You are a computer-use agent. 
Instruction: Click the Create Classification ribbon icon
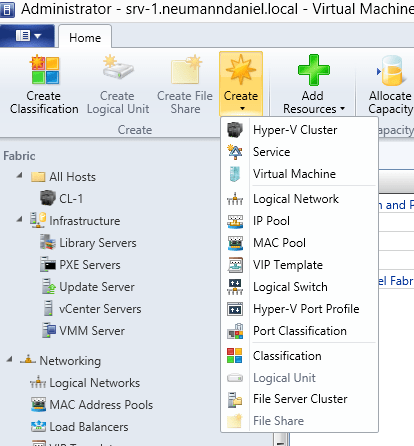click(45, 70)
